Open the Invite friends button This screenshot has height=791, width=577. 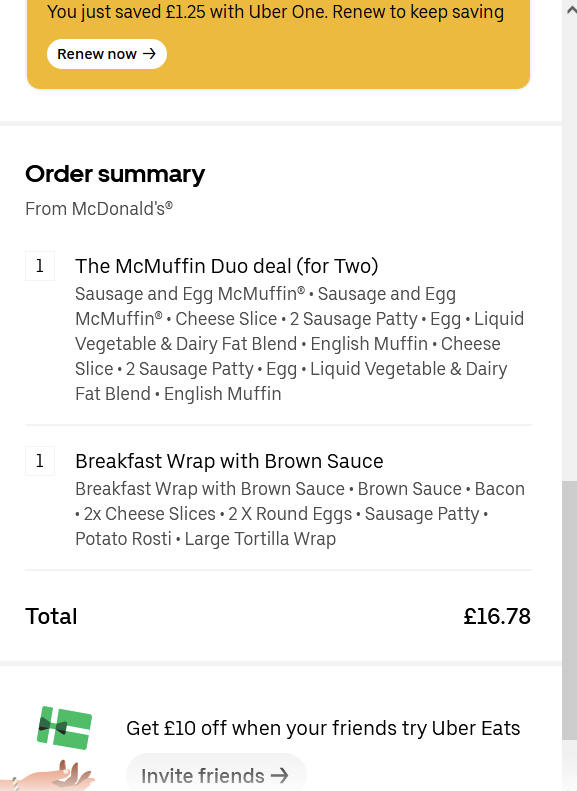coord(216,775)
